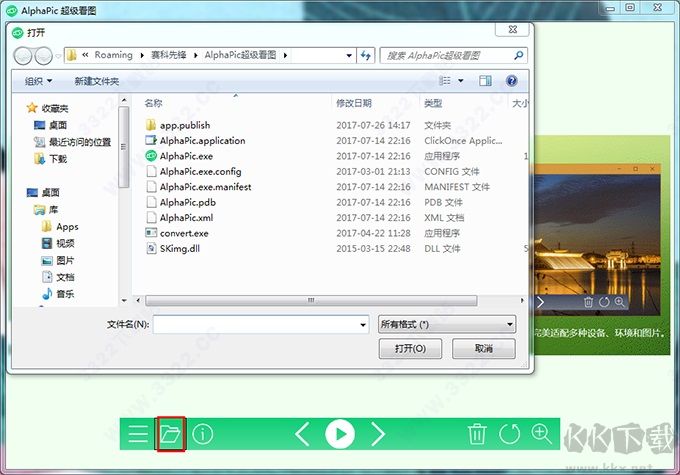
Task: Click AlphaPic超级看图 breadcrumb segment
Action: tap(240, 55)
